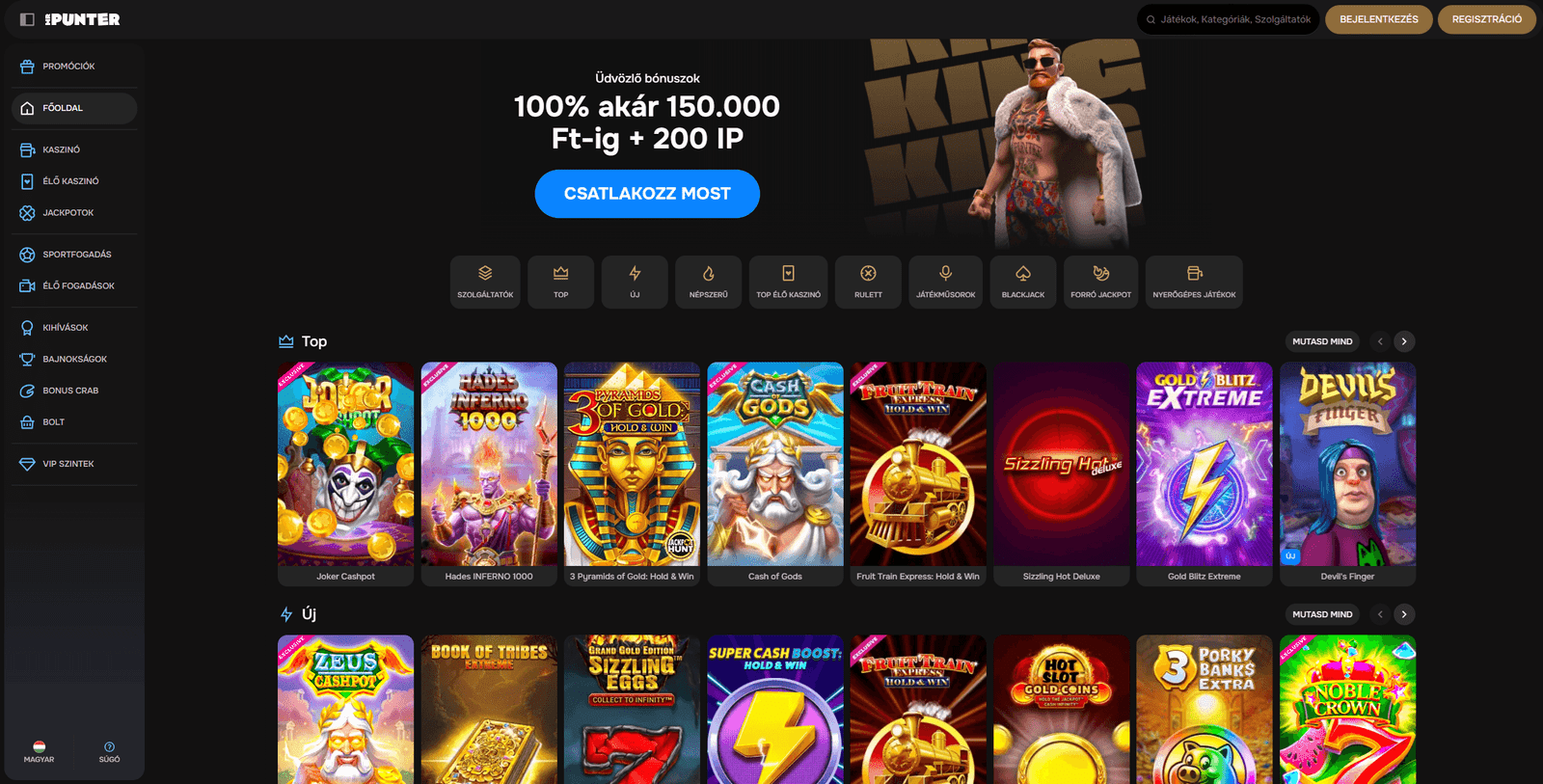Screen dimensions: 1543x784
Task: Switch to the Népszerű category tab
Action: tap(709, 282)
